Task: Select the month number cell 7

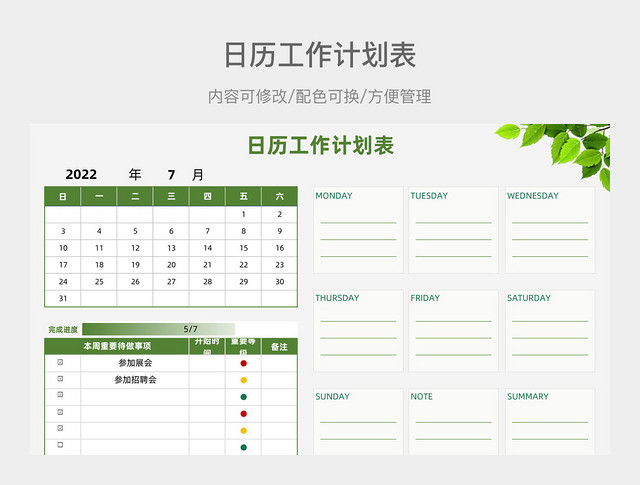Action: pos(171,175)
